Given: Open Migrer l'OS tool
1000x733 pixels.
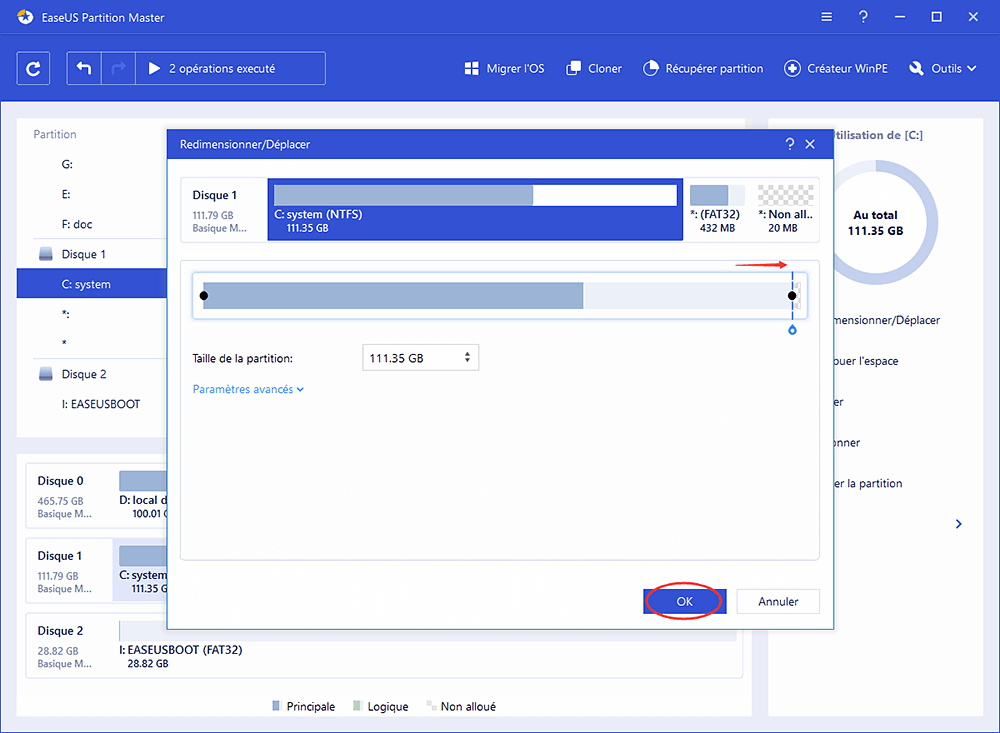Looking at the screenshot, I should [504, 69].
